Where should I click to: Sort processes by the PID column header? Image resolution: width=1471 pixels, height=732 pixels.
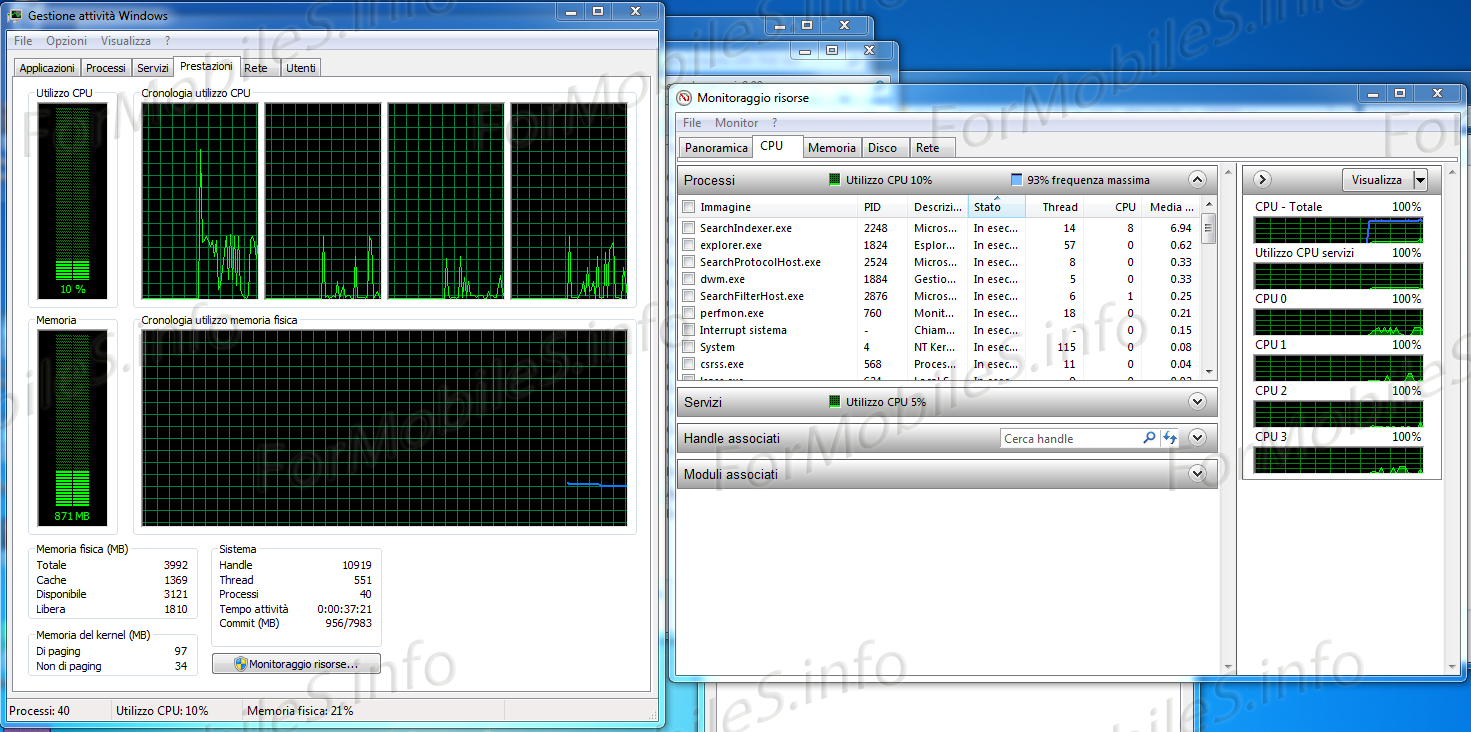click(x=883, y=207)
